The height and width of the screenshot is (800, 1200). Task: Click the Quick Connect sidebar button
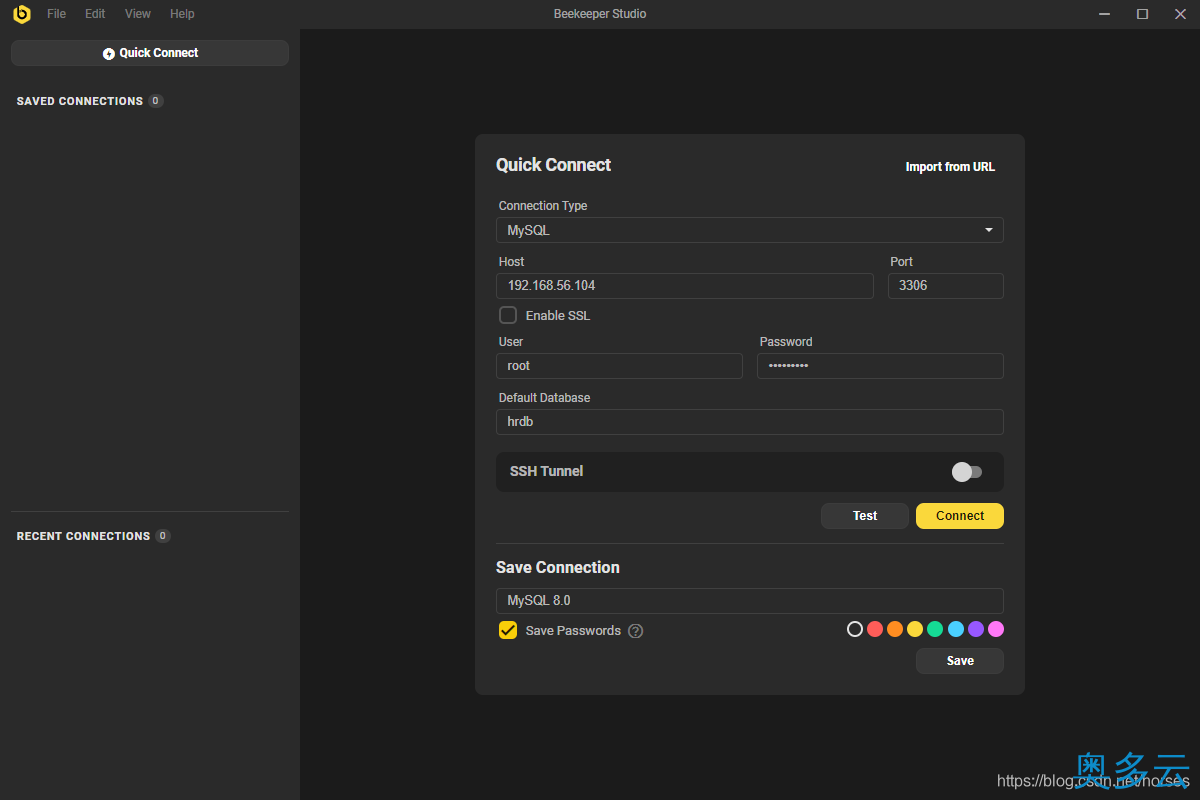click(150, 53)
